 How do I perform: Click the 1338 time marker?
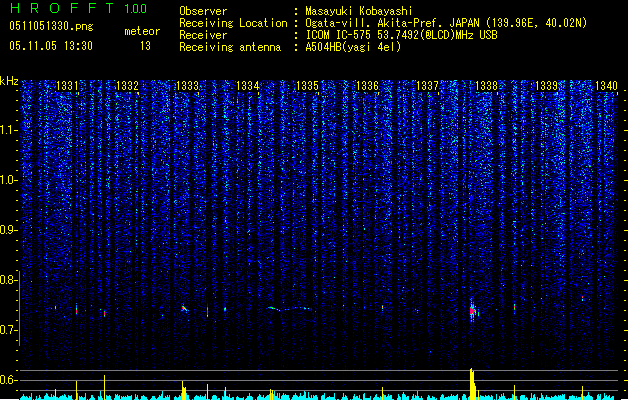pyautogui.click(x=487, y=86)
